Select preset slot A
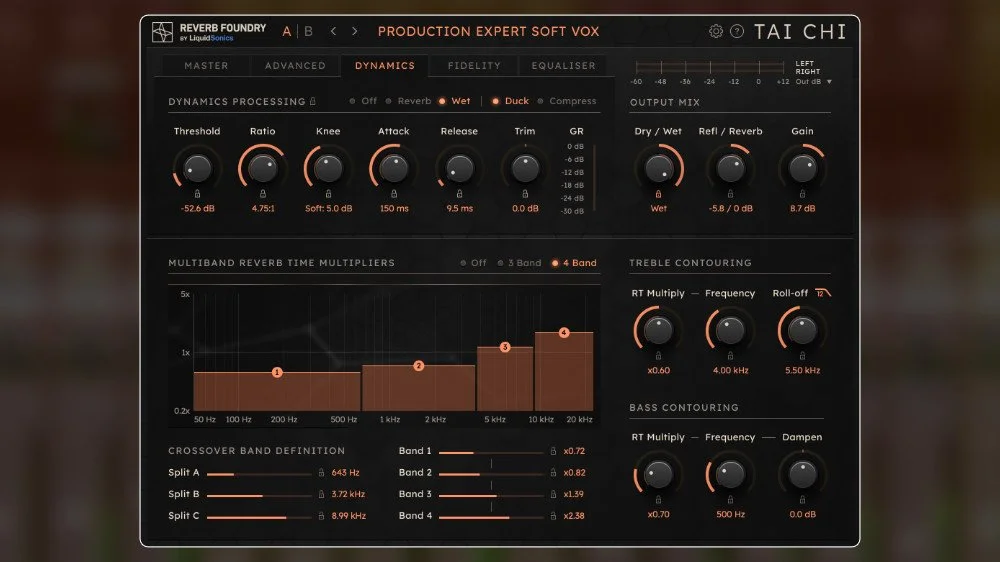 287,31
